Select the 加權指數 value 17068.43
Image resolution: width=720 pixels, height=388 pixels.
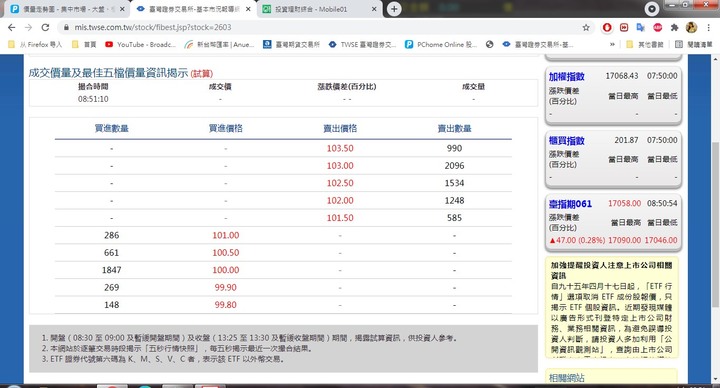(622, 76)
